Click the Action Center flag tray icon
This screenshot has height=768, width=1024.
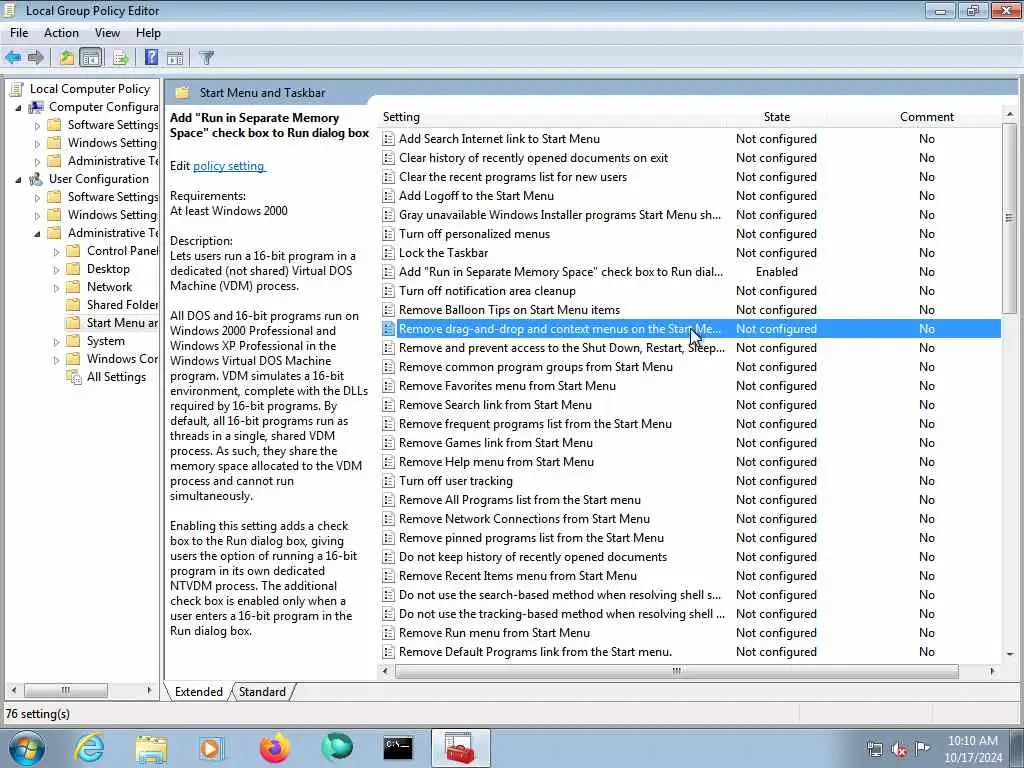tap(922, 749)
